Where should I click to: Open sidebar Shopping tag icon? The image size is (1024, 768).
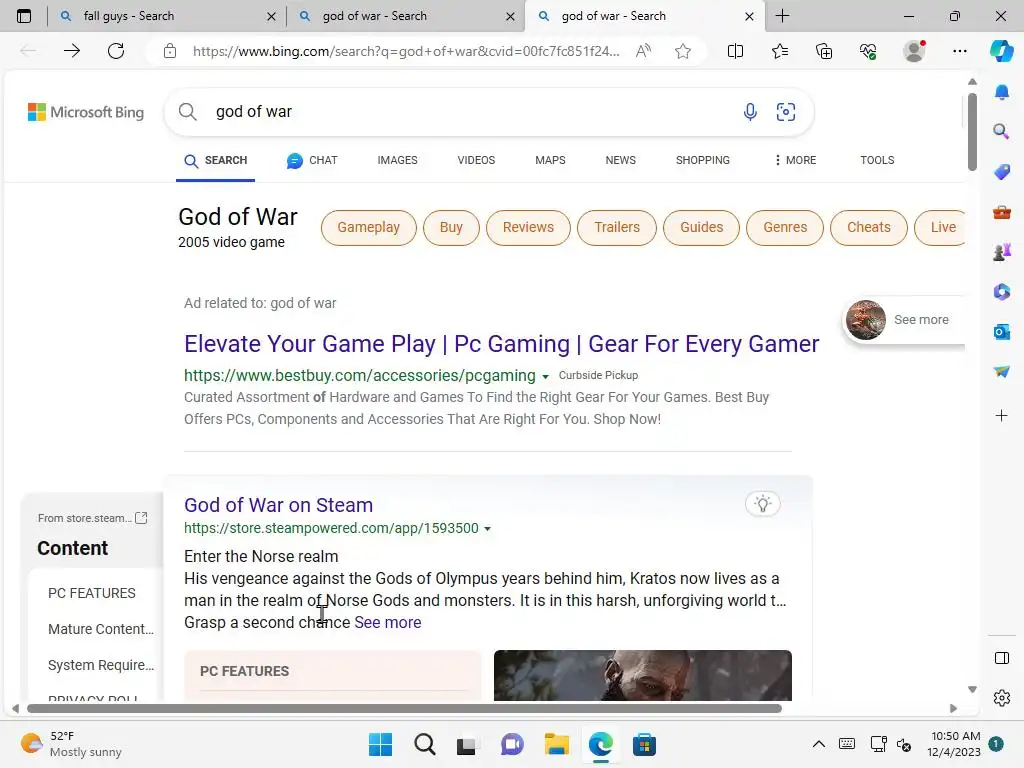click(1002, 172)
